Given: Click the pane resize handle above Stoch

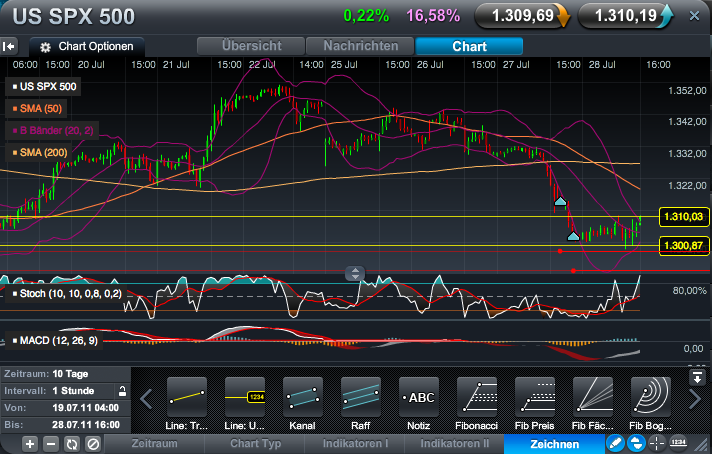Looking at the screenshot, I should coord(355,273).
